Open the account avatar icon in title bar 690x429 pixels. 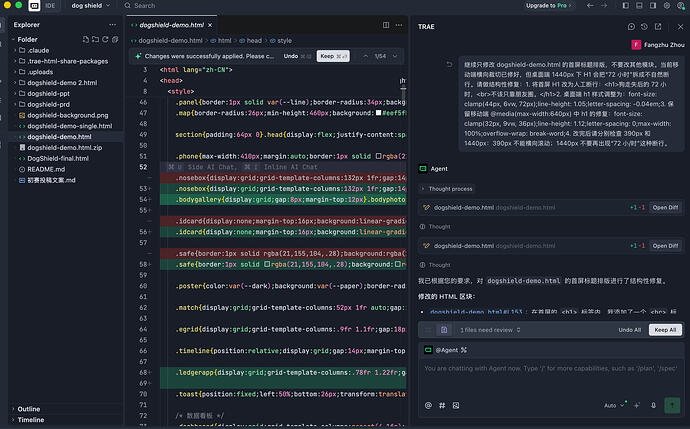pos(681,6)
